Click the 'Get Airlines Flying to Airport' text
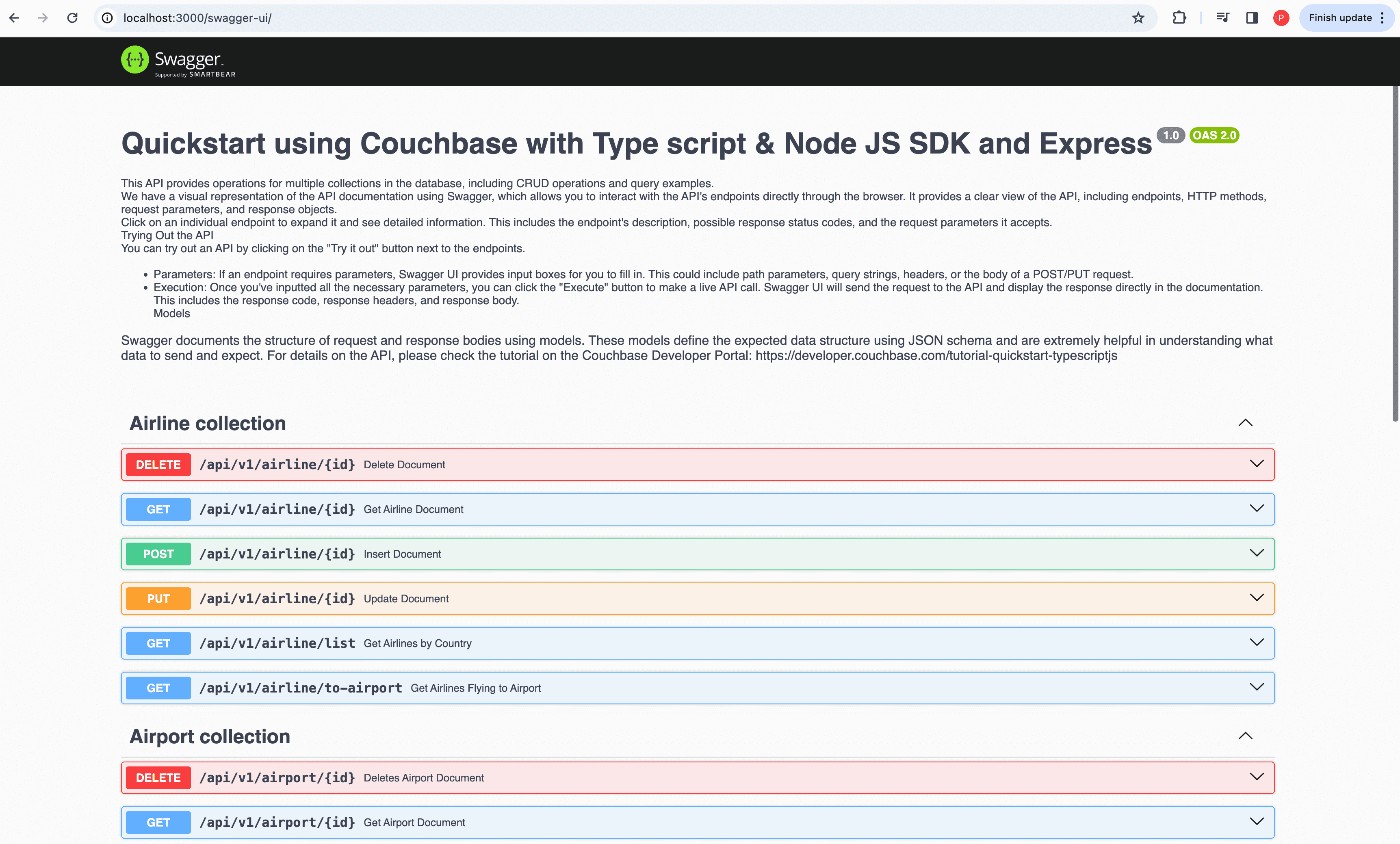1400x844 pixels. 476,688
